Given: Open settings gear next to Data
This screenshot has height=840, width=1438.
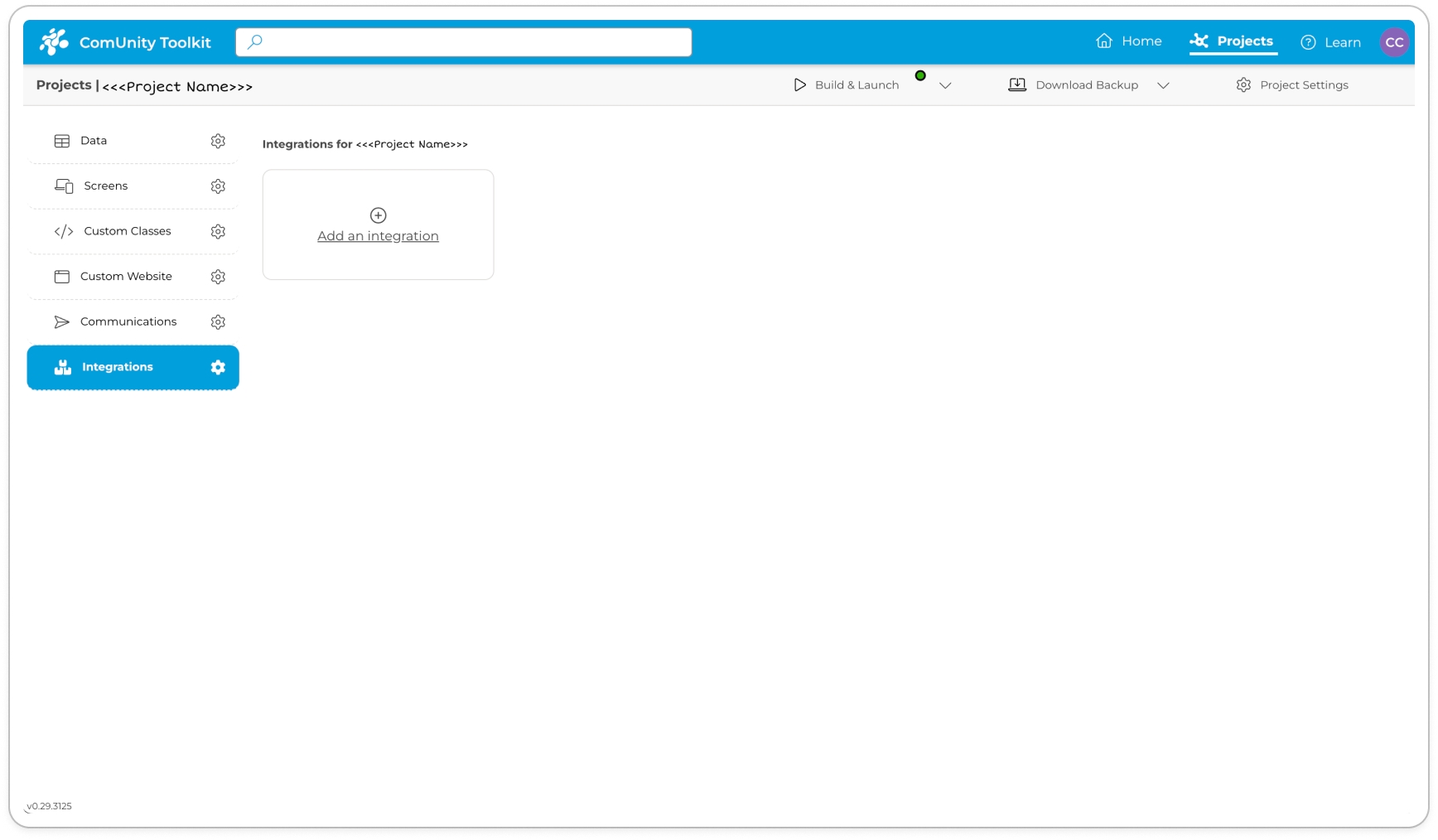Looking at the screenshot, I should [218, 141].
